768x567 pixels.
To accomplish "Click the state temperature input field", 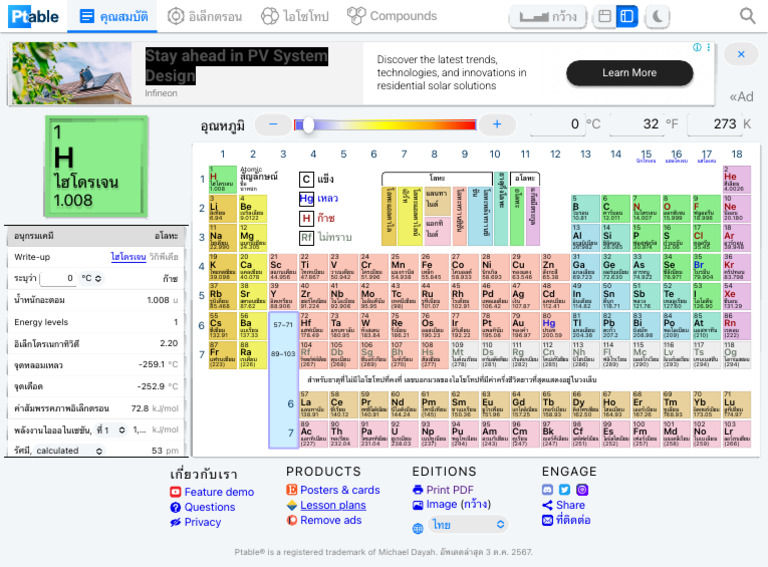I will pyautogui.click(x=58, y=278).
